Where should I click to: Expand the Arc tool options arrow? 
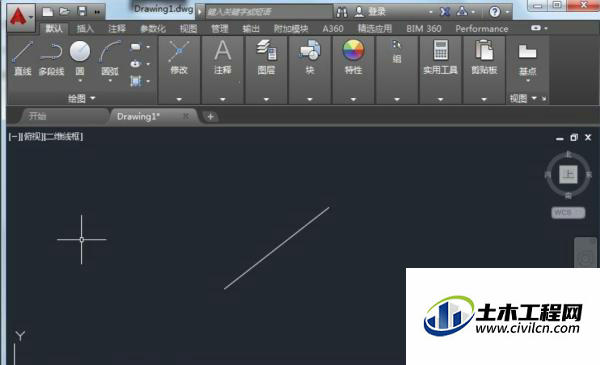coord(110,81)
